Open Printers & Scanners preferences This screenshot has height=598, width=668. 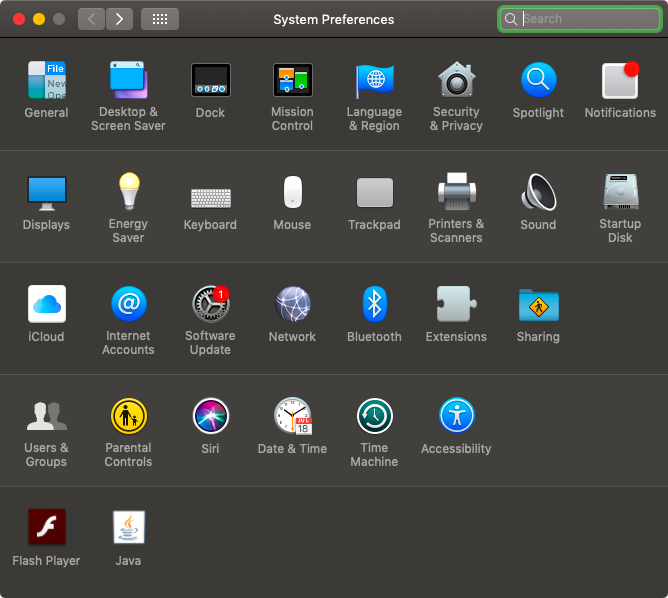pos(457,191)
